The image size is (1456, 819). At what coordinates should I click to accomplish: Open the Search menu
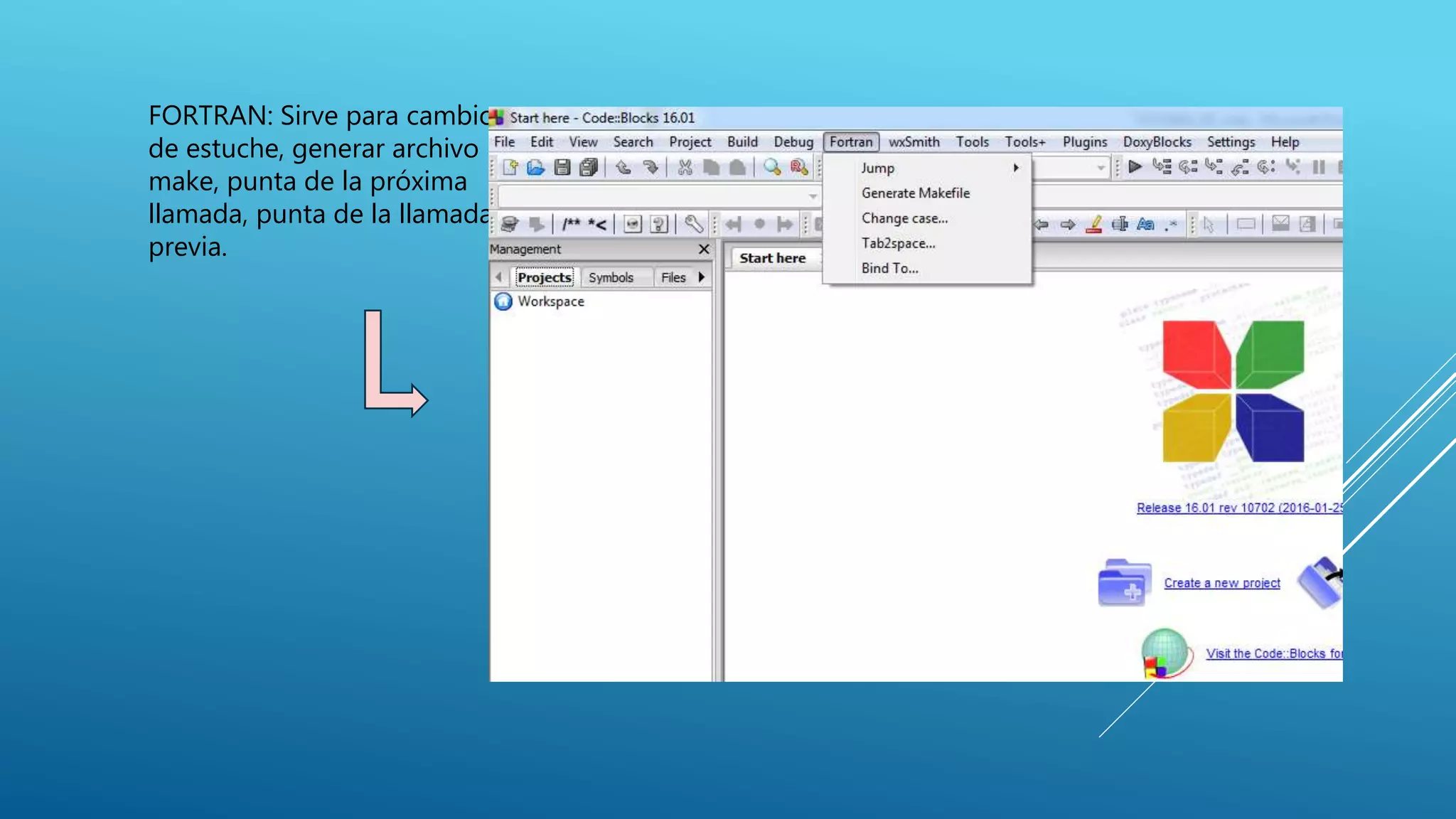[633, 141]
